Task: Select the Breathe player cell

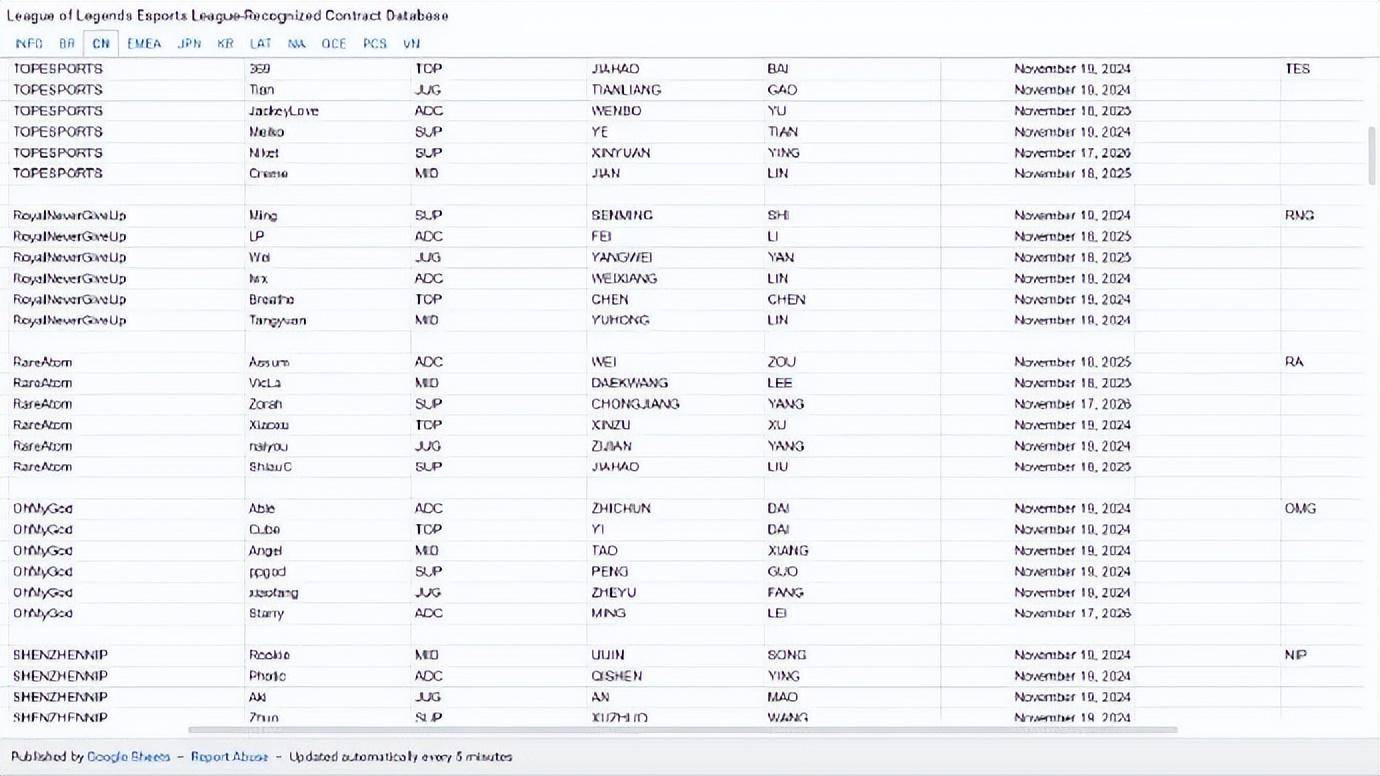Action: pyautogui.click(x=271, y=299)
